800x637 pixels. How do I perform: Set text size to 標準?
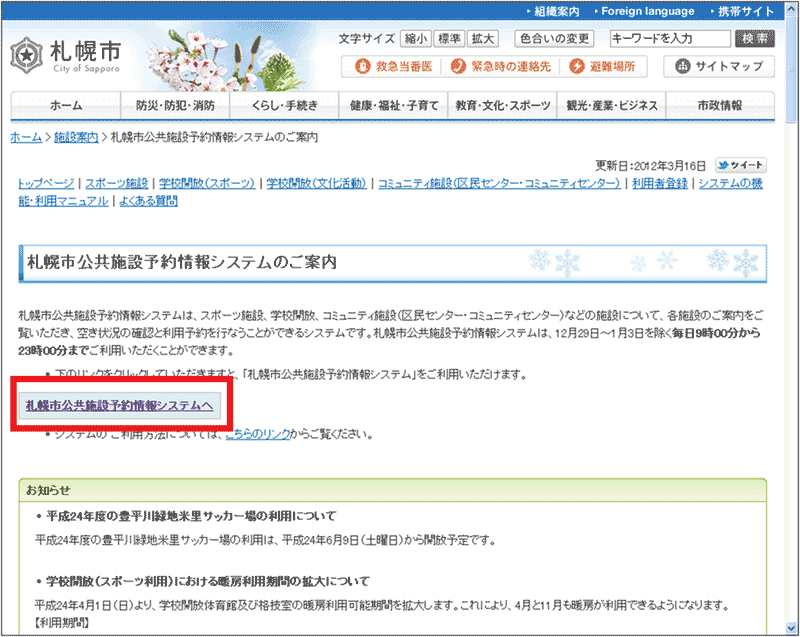[449, 39]
